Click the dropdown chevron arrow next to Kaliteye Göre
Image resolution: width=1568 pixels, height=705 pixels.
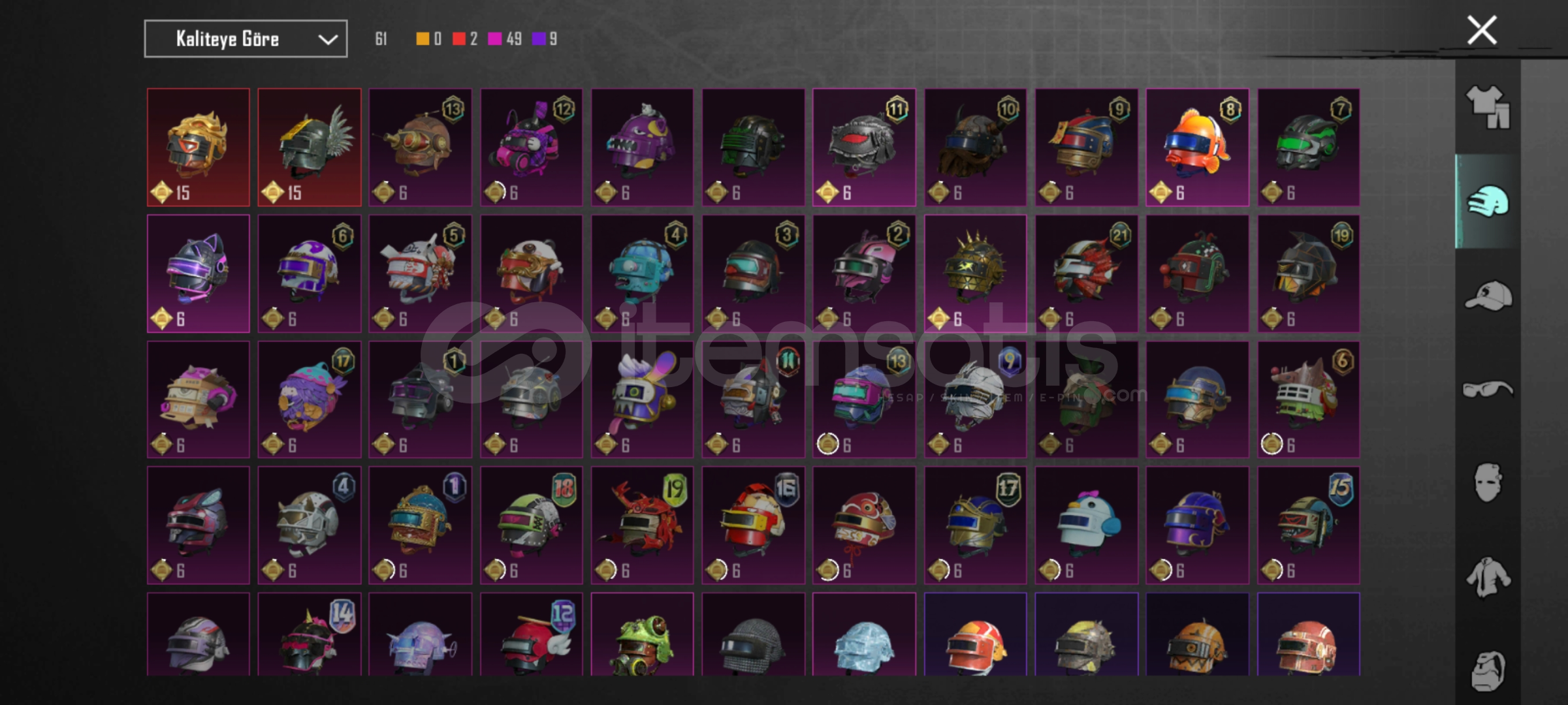coord(327,40)
